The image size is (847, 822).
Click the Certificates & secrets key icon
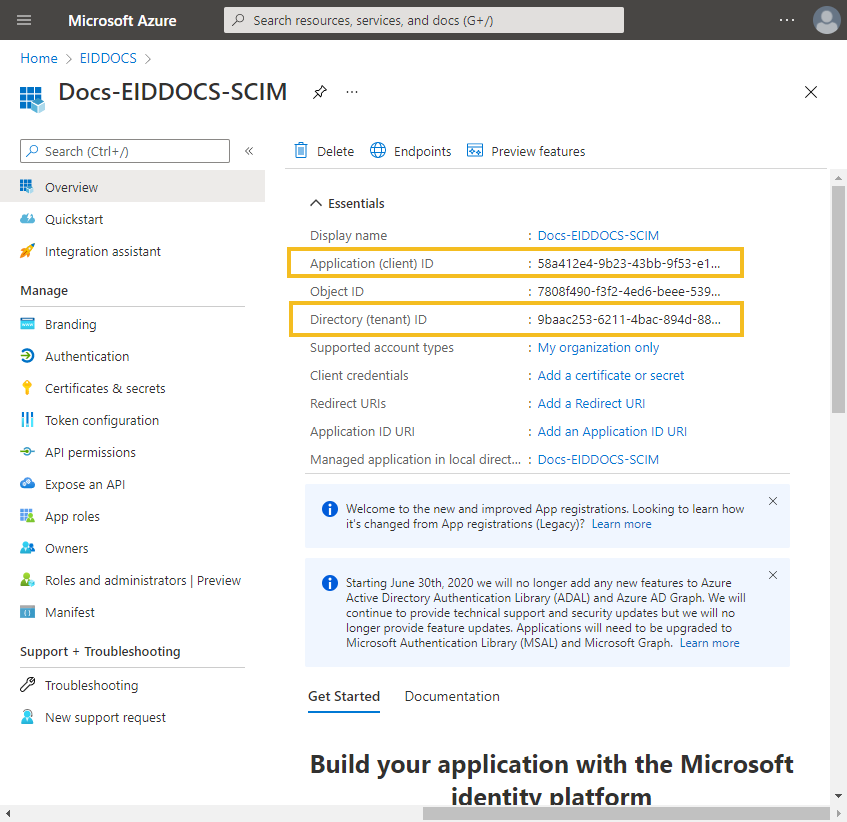click(27, 388)
